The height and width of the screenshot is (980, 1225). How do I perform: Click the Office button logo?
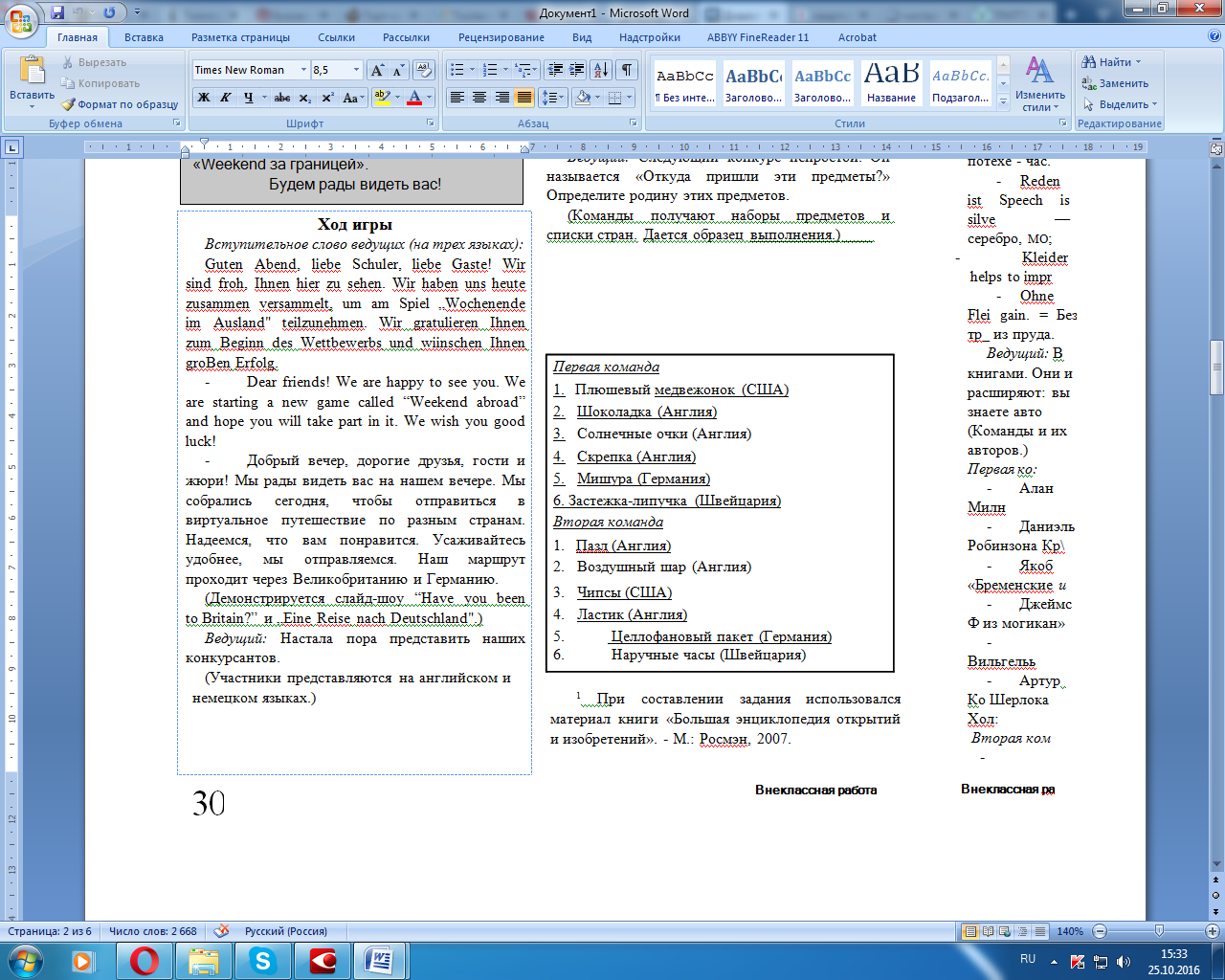pyautogui.click(x=21, y=19)
